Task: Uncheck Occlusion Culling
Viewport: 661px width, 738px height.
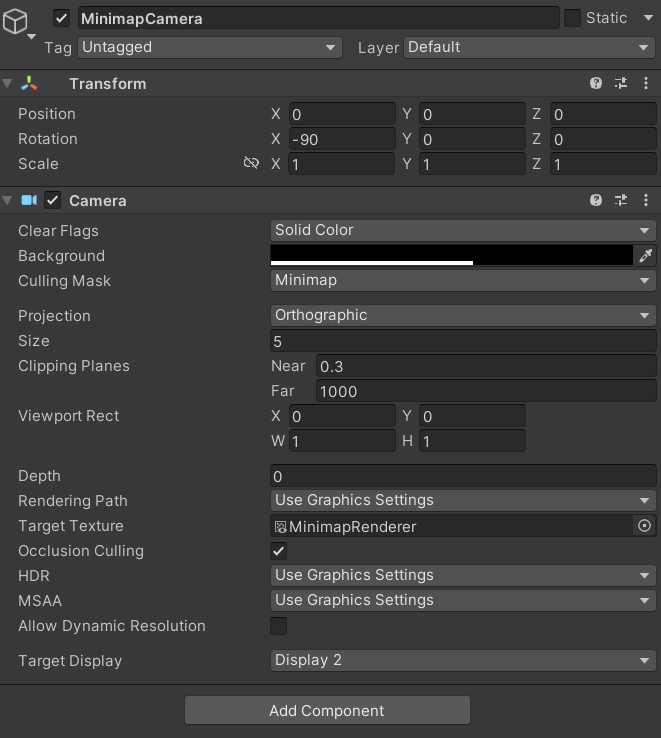Action: (x=278, y=551)
